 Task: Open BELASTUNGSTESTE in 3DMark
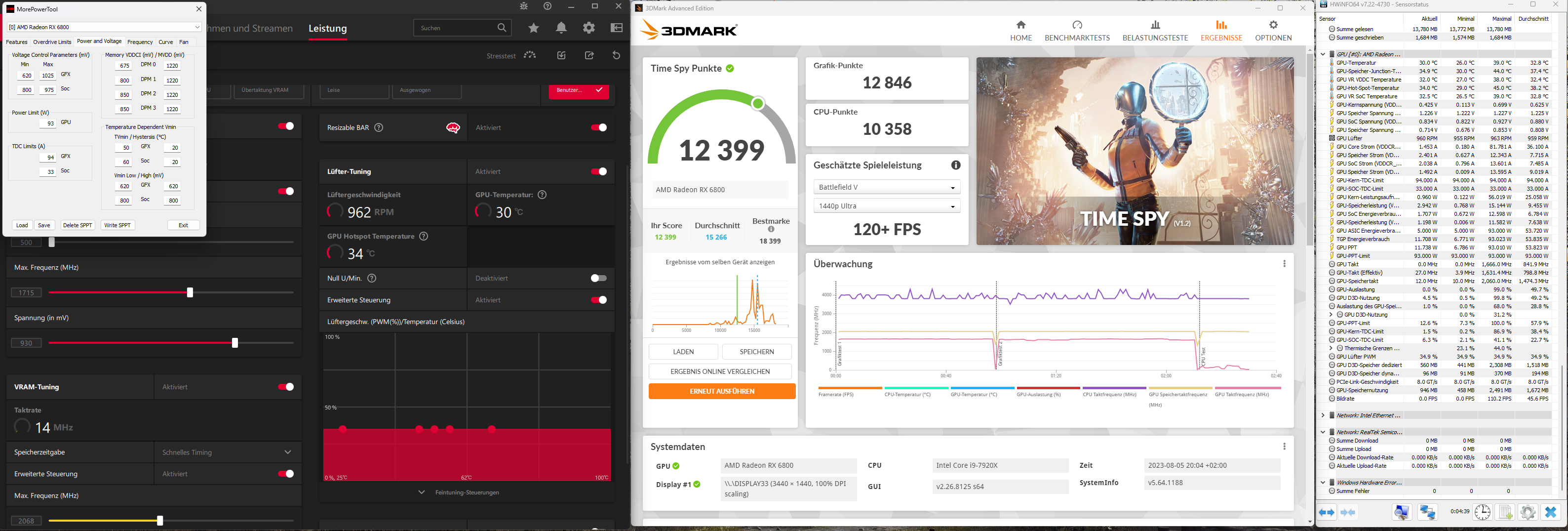[1155, 31]
